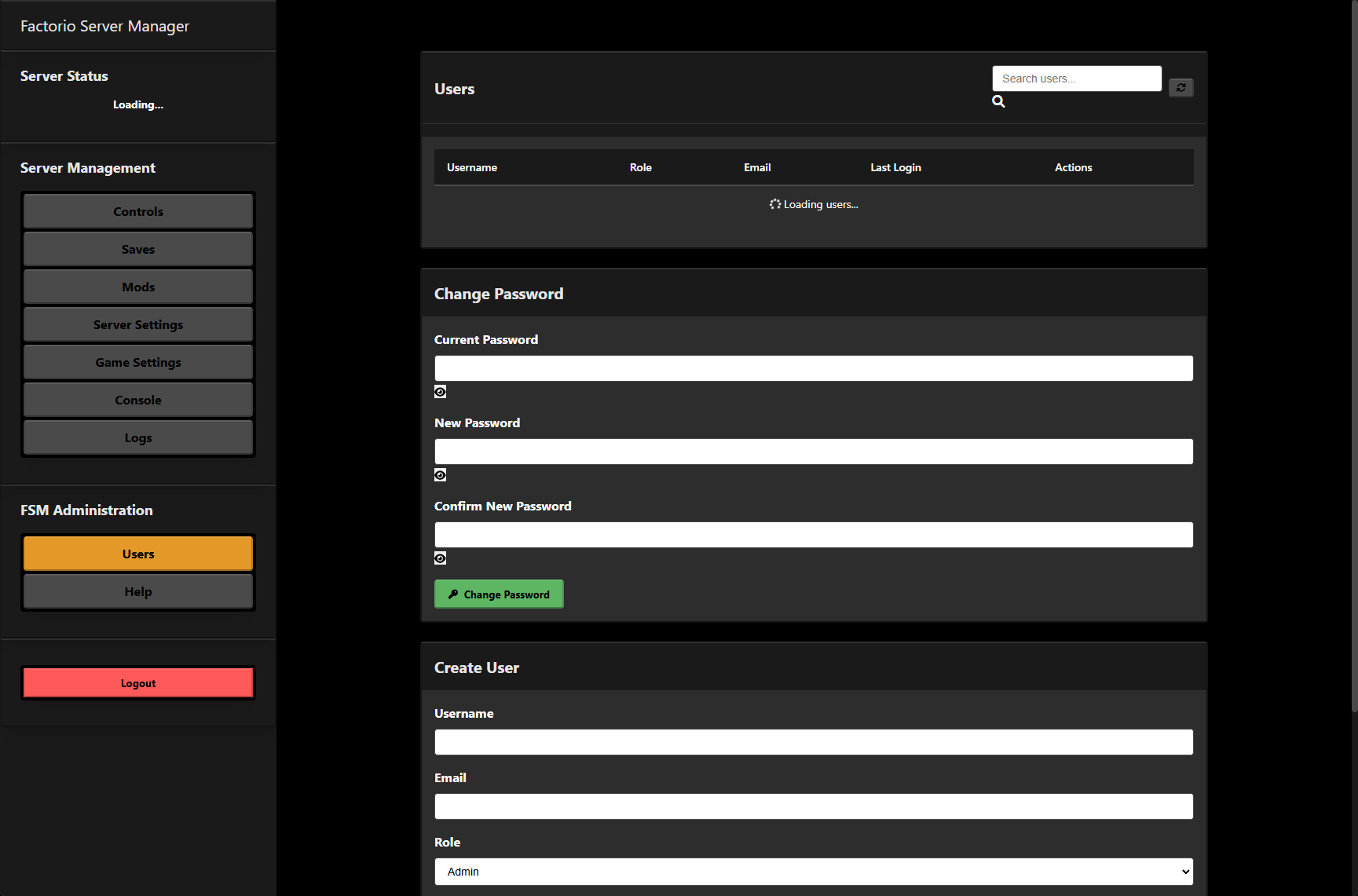Click the Confirm New Password input
This screenshot has height=896, width=1358.
tap(814, 535)
